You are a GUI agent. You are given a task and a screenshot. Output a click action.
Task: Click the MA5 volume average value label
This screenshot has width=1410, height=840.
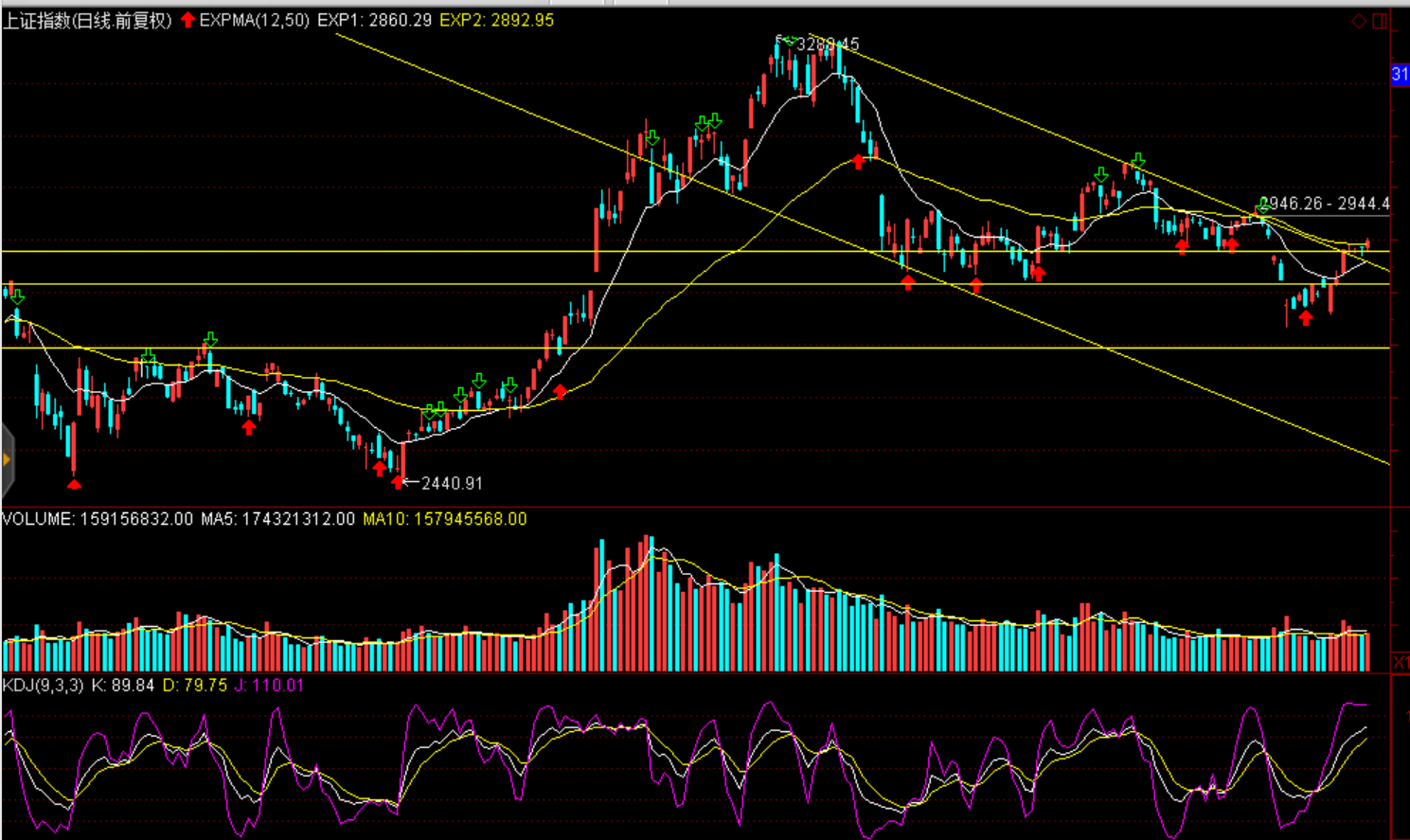(x=277, y=519)
